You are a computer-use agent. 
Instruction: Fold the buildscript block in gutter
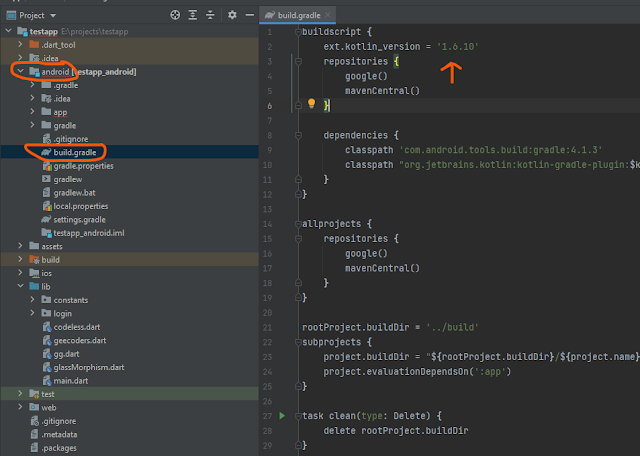[297, 31]
